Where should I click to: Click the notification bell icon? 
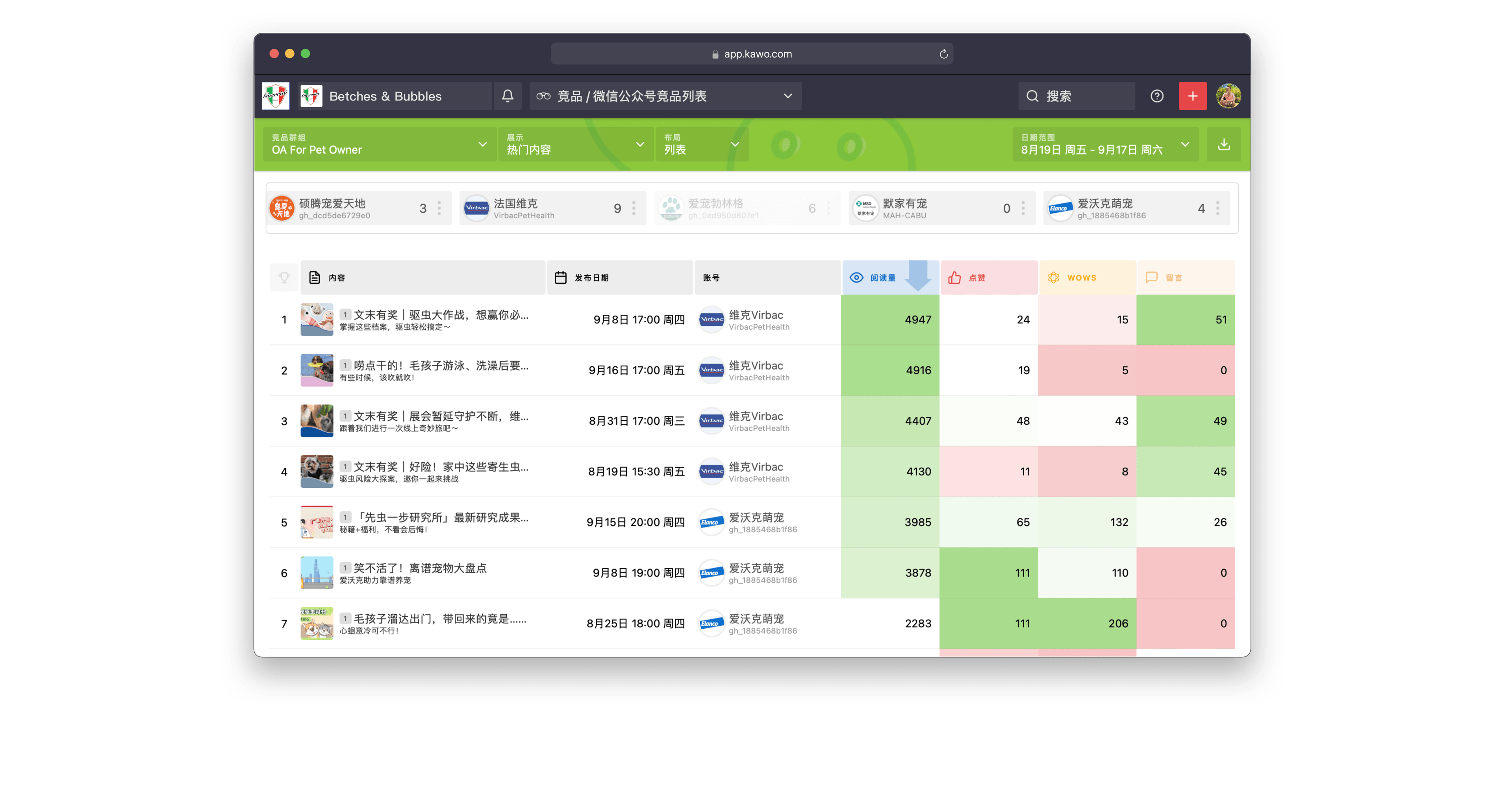pos(508,96)
